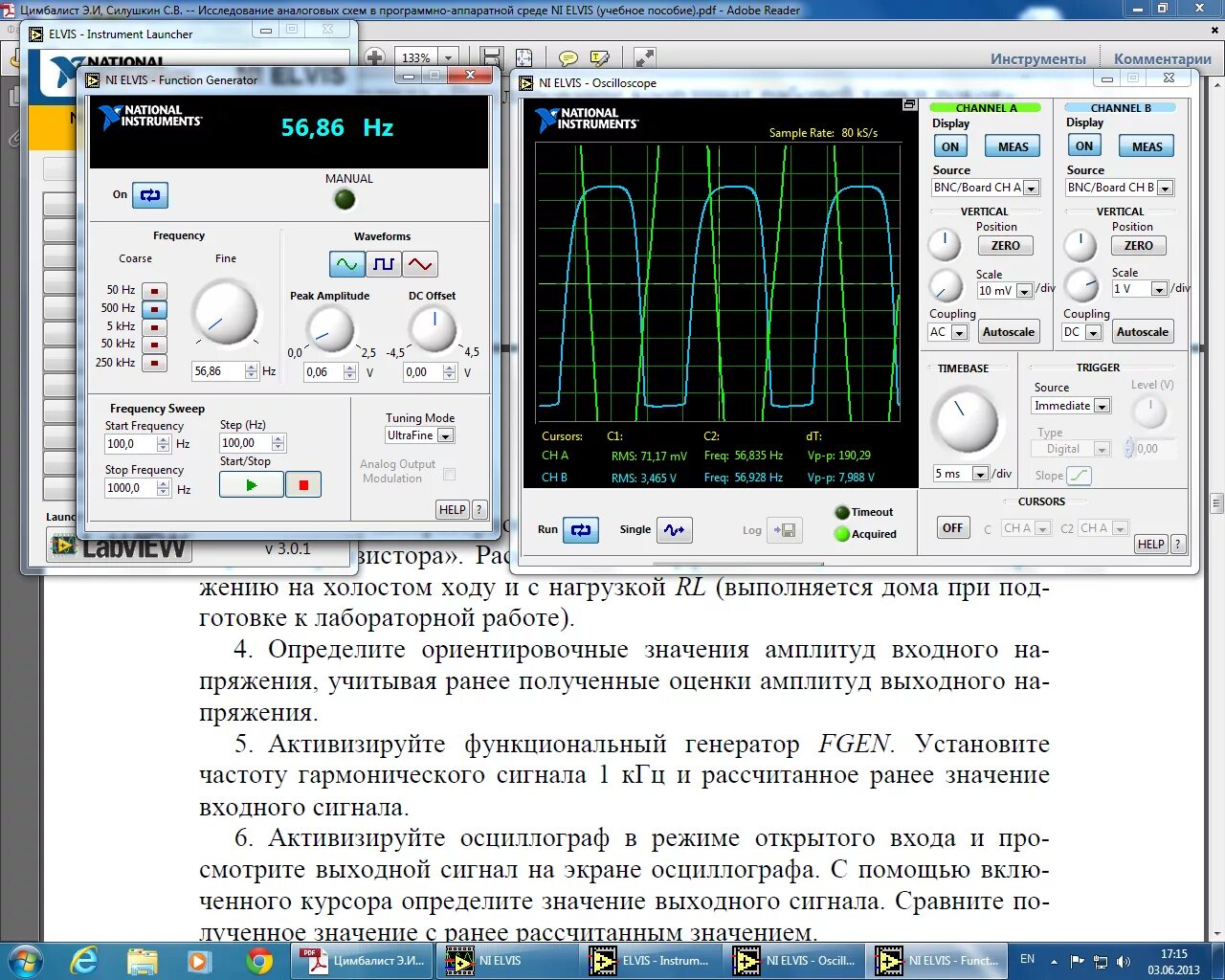
Task: Click the oscilloscope Single acquisition icon
Action: pos(675,529)
